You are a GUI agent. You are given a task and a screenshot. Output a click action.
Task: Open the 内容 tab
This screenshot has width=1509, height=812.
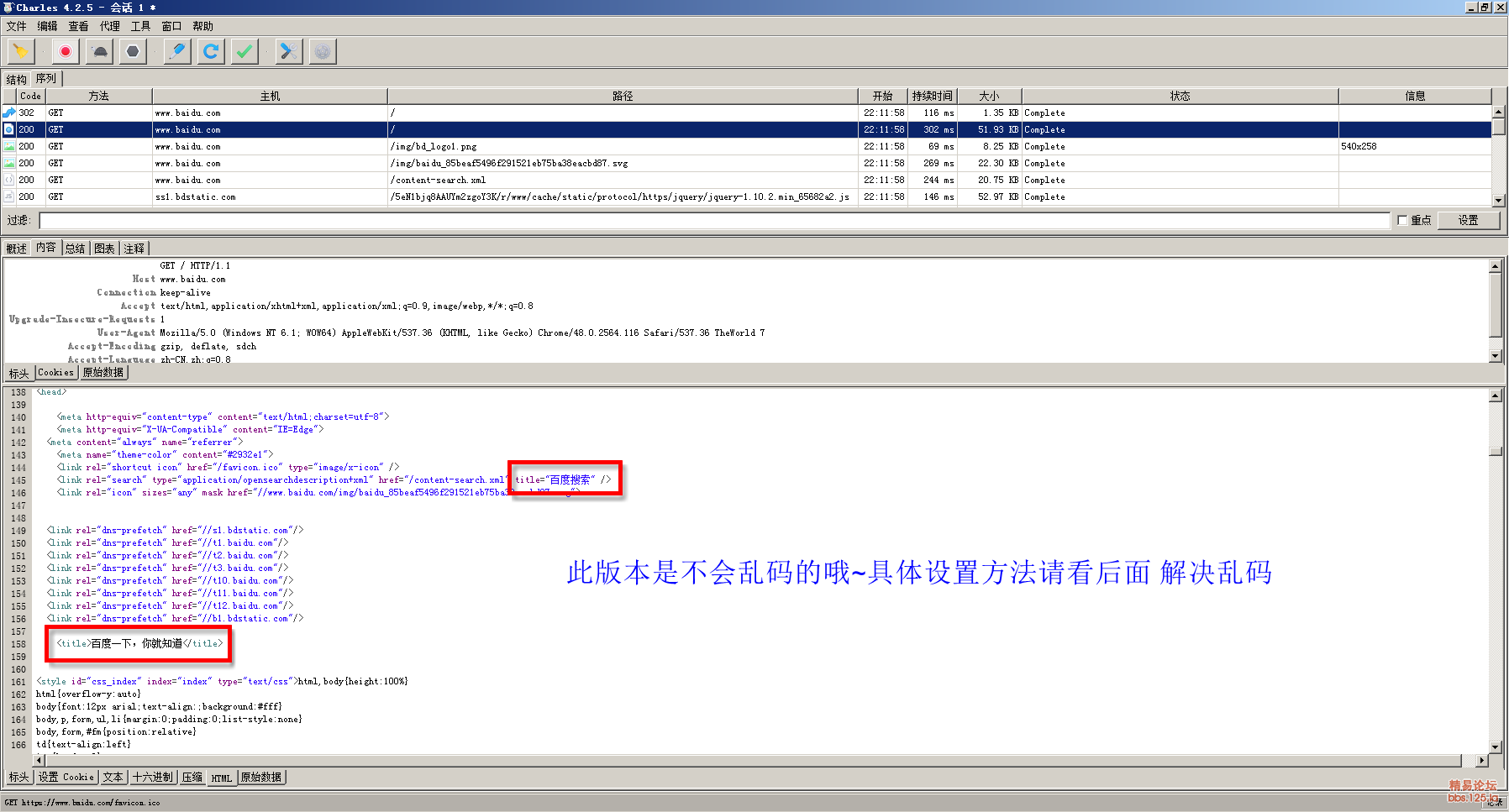click(46, 248)
